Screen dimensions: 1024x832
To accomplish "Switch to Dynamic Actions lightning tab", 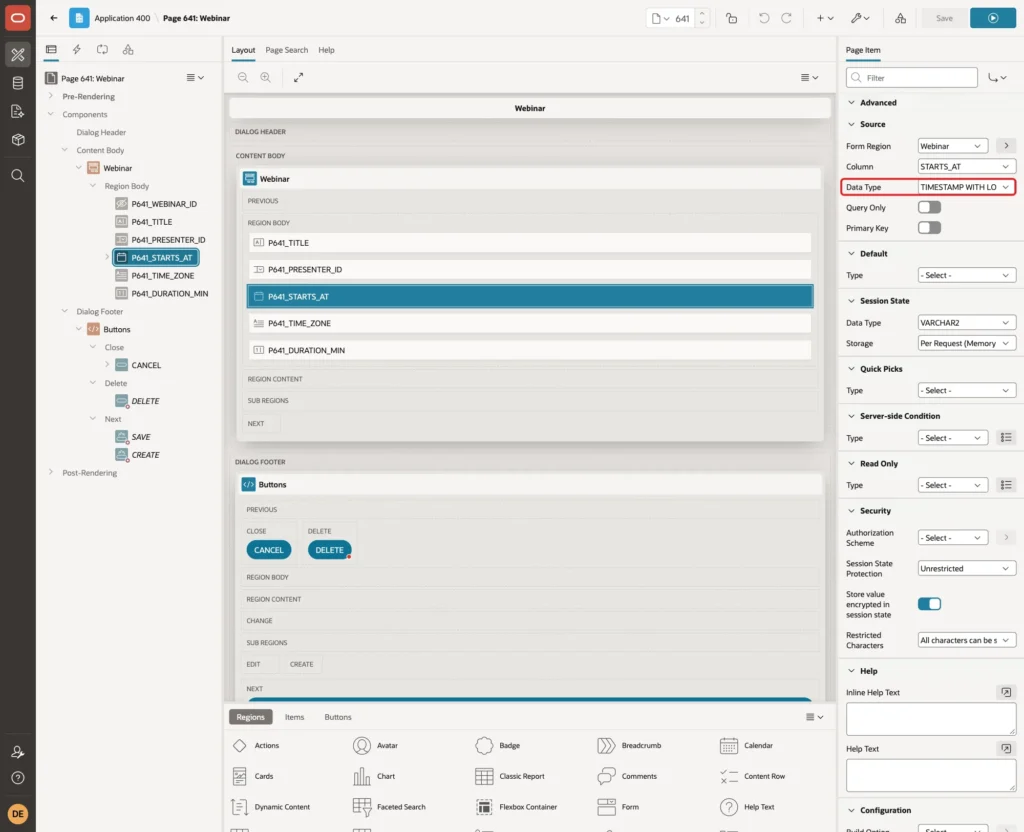I will [x=76, y=50].
